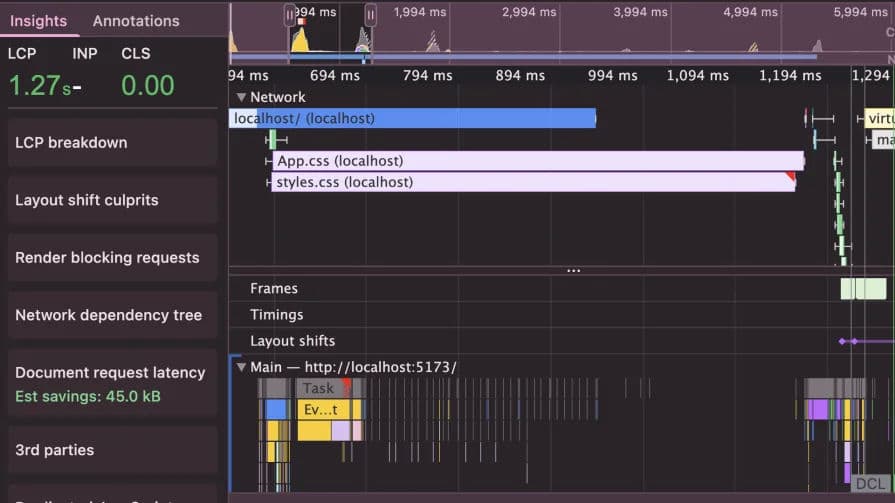The image size is (895, 503).
Task: Click the three-dot track resize handle
Action: point(574,271)
